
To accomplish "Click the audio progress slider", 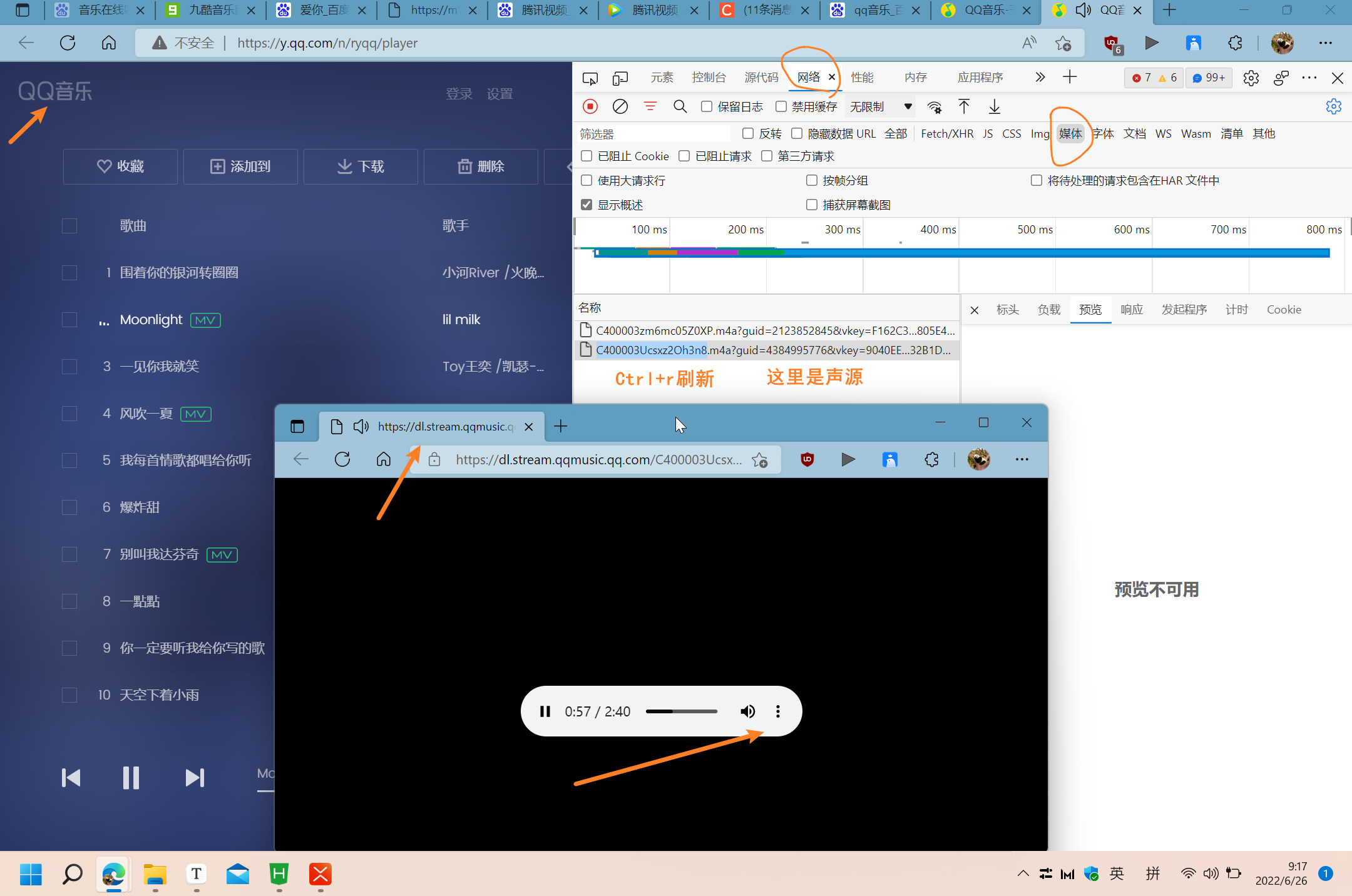I will pos(681,711).
